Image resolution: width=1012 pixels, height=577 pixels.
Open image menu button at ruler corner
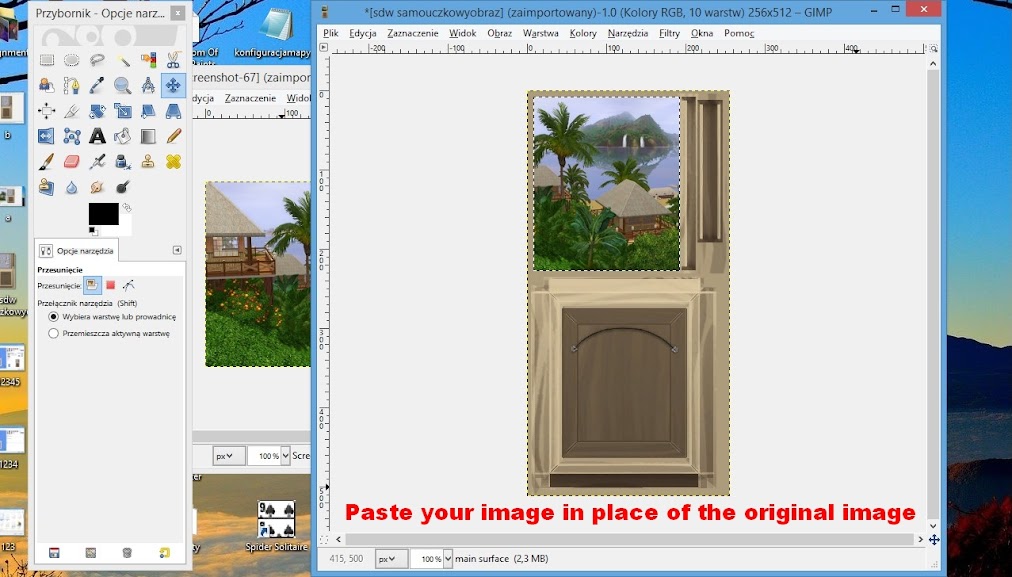(x=323, y=48)
